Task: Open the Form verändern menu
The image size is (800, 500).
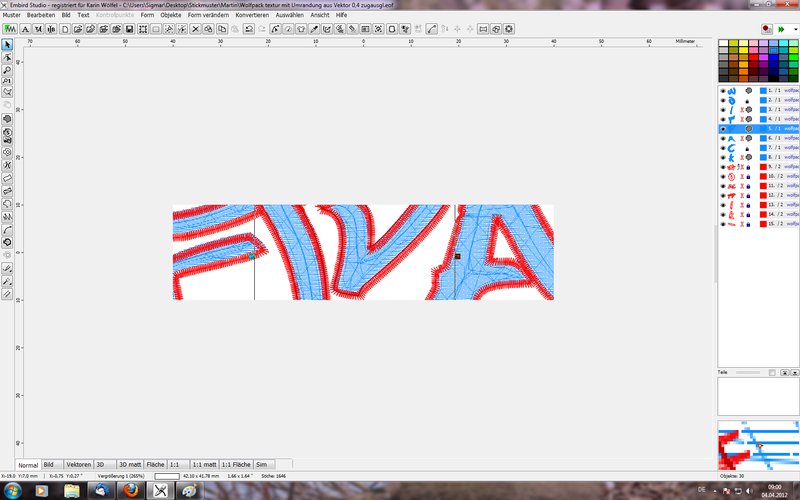Action: 208,15
